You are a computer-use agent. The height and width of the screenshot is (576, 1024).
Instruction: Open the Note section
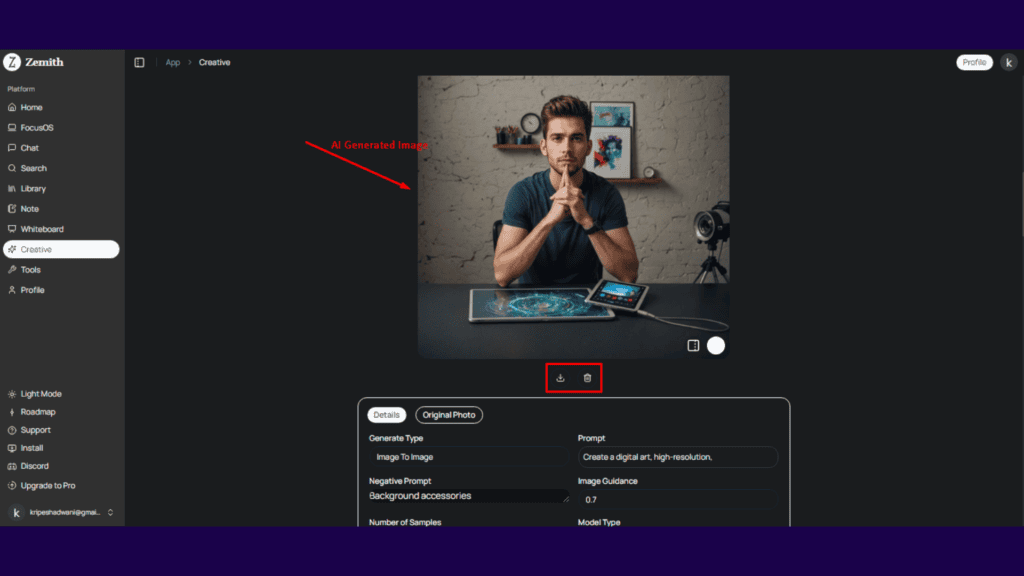(33, 208)
